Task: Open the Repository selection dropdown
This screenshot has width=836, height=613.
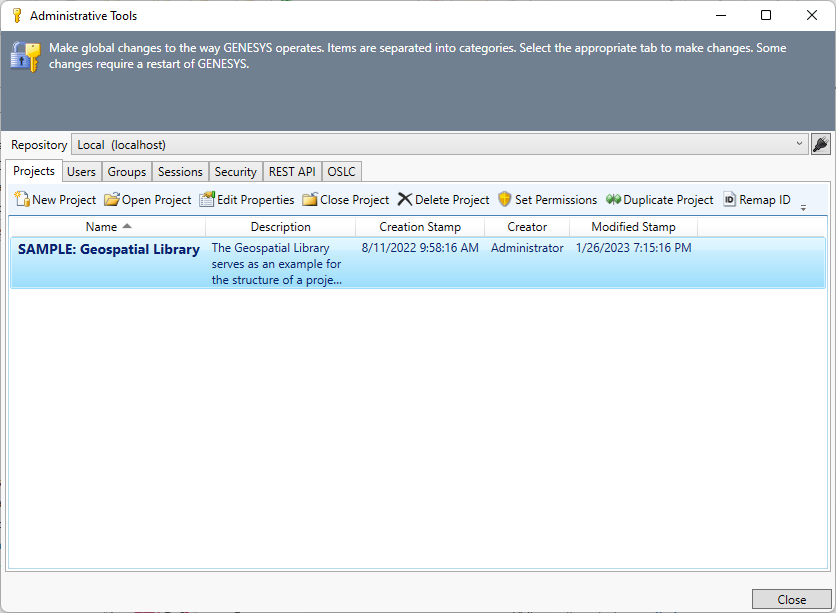Action: tap(800, 144)
